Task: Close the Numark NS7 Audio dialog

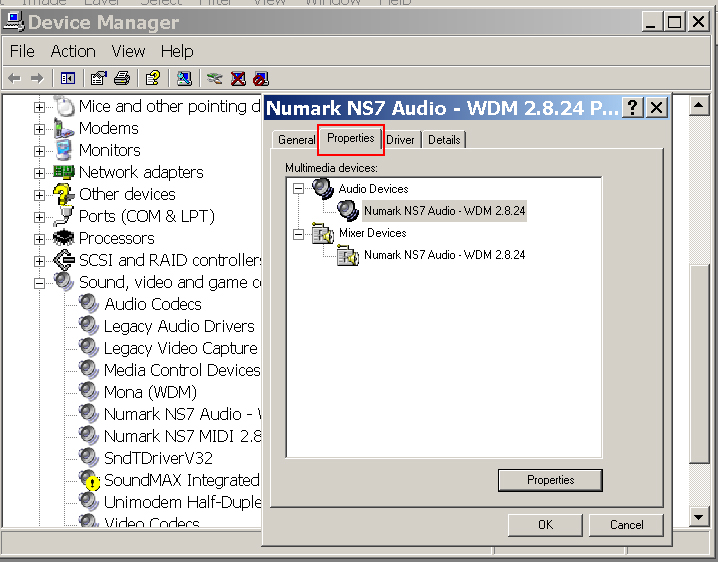Action: click(x=657, y=108)
